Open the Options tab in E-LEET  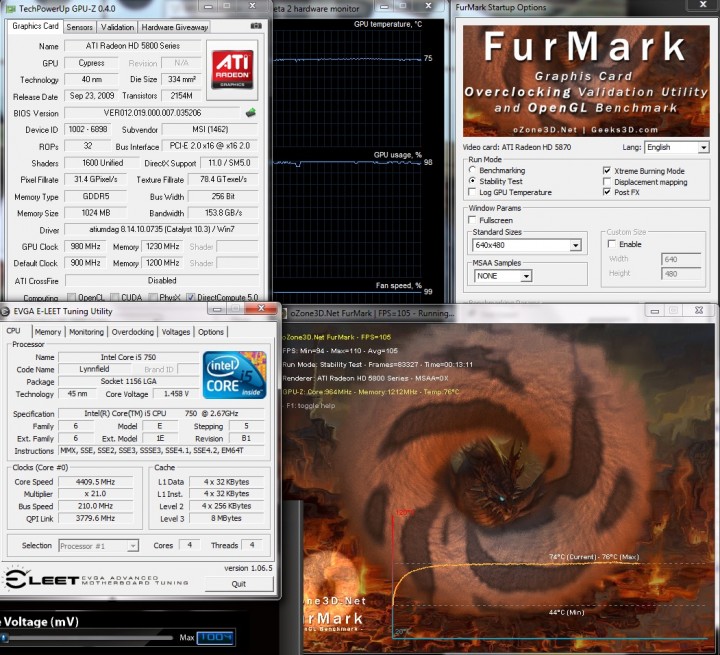(211, 332)
